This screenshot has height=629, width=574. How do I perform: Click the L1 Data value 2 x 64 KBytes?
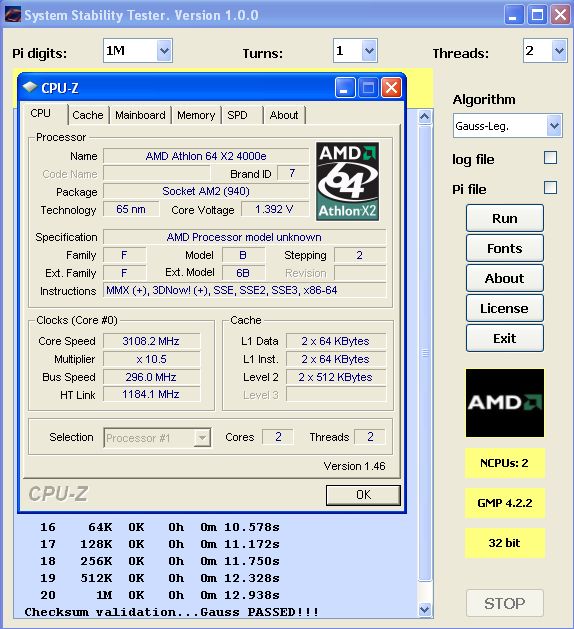pos(336,341)
